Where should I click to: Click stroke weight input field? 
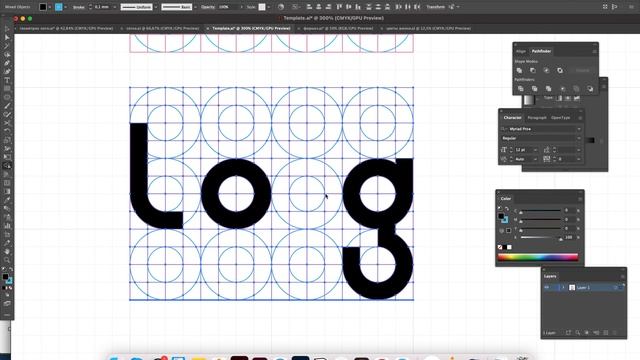(x=102, y=7)
